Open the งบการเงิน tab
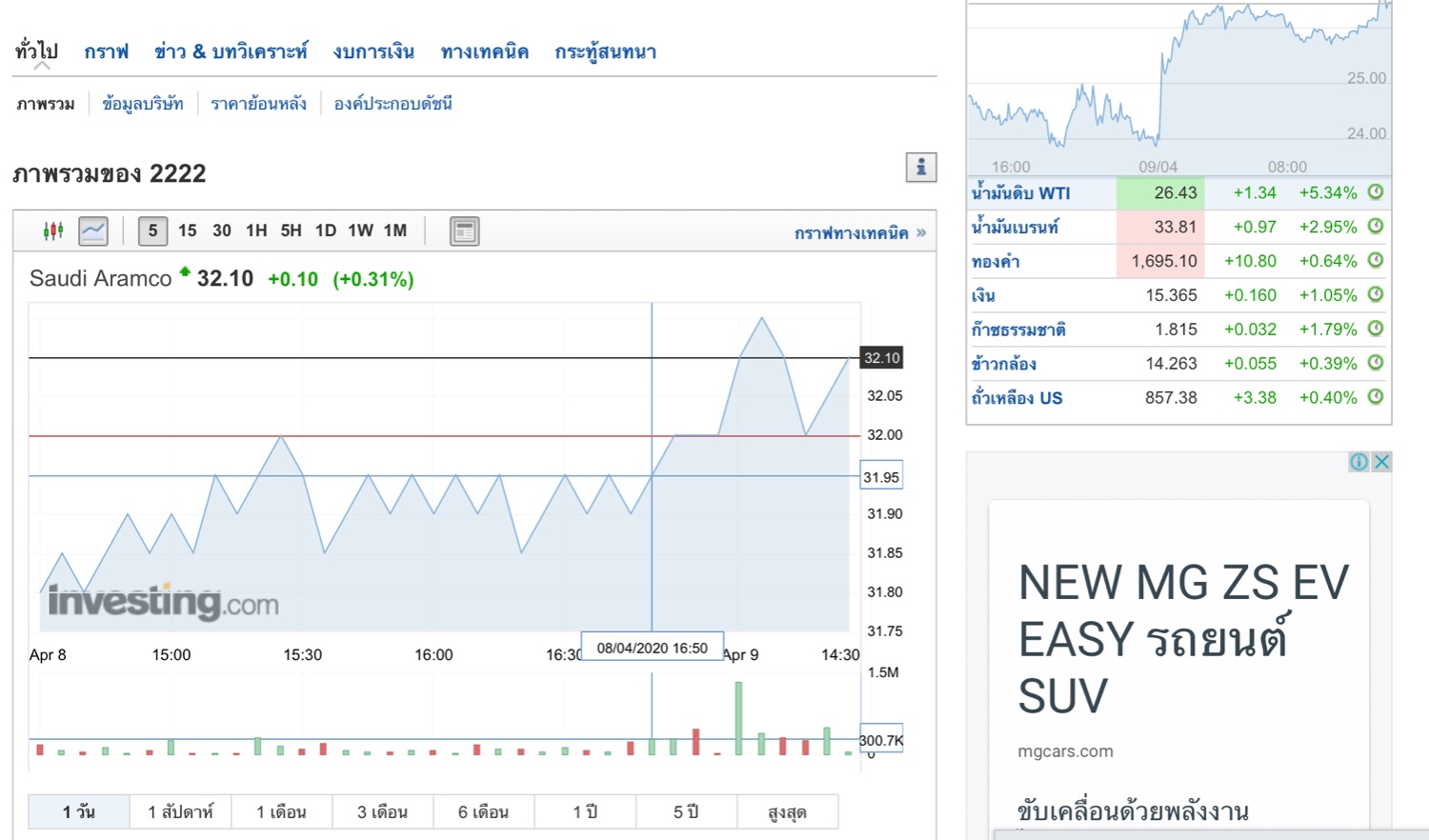This screenshot has width=1429, height=840. point(373,51)
